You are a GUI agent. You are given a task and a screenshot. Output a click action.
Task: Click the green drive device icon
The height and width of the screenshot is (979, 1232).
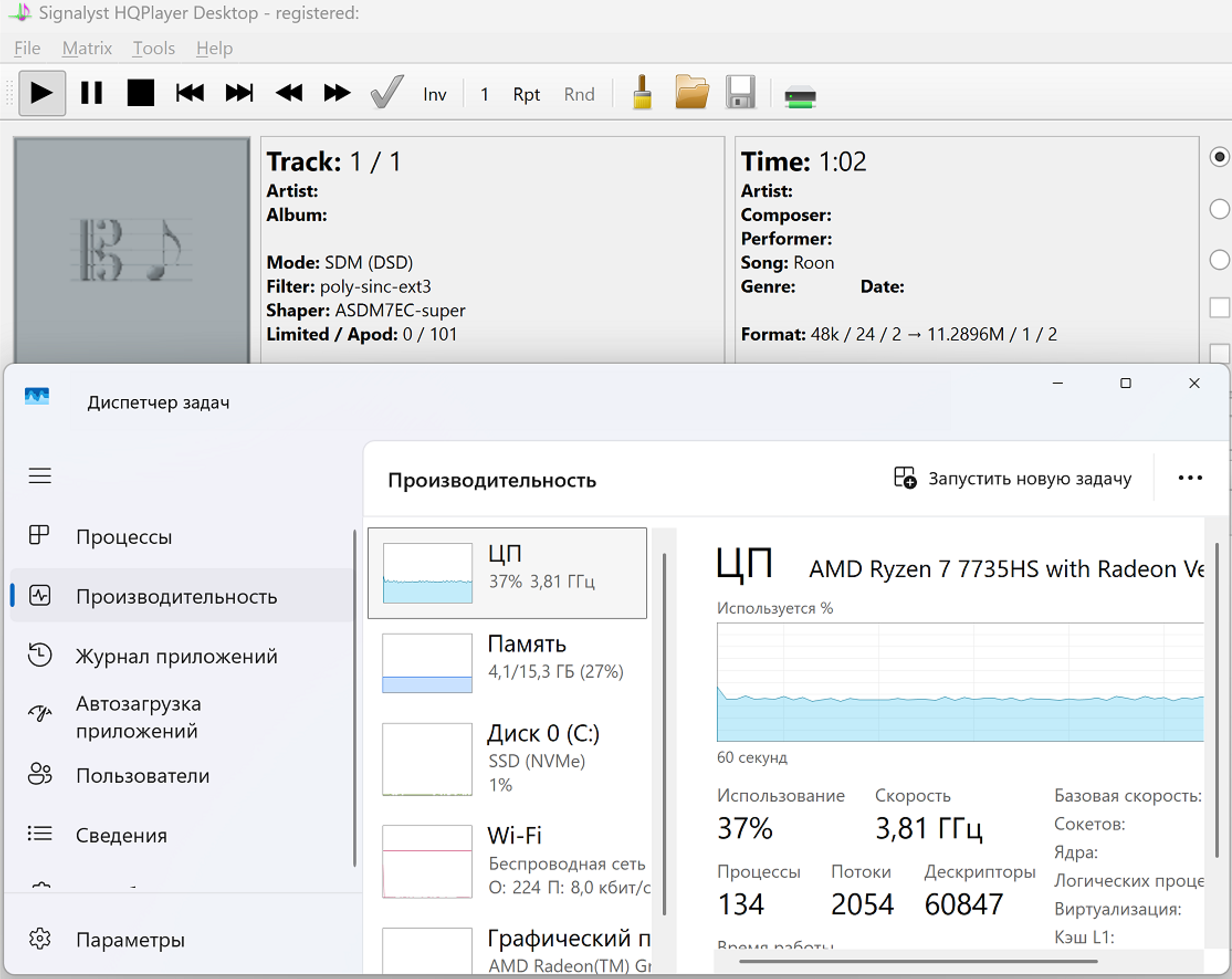click(800, 96)
